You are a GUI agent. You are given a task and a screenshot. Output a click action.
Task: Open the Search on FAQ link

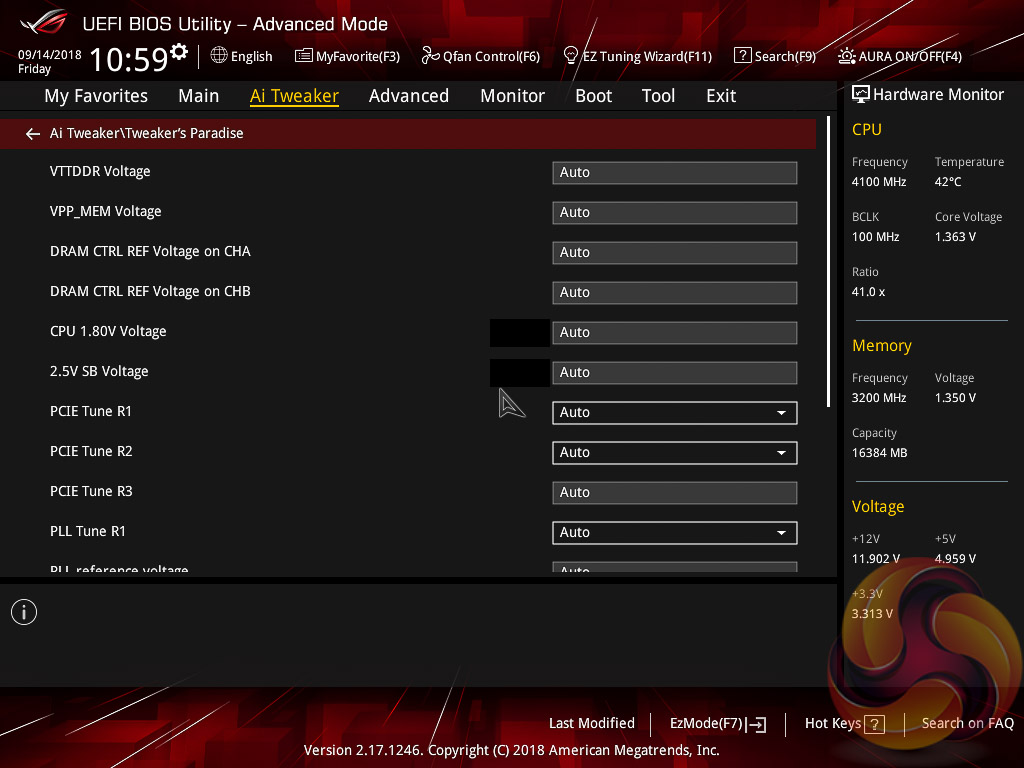coord(967,724)
